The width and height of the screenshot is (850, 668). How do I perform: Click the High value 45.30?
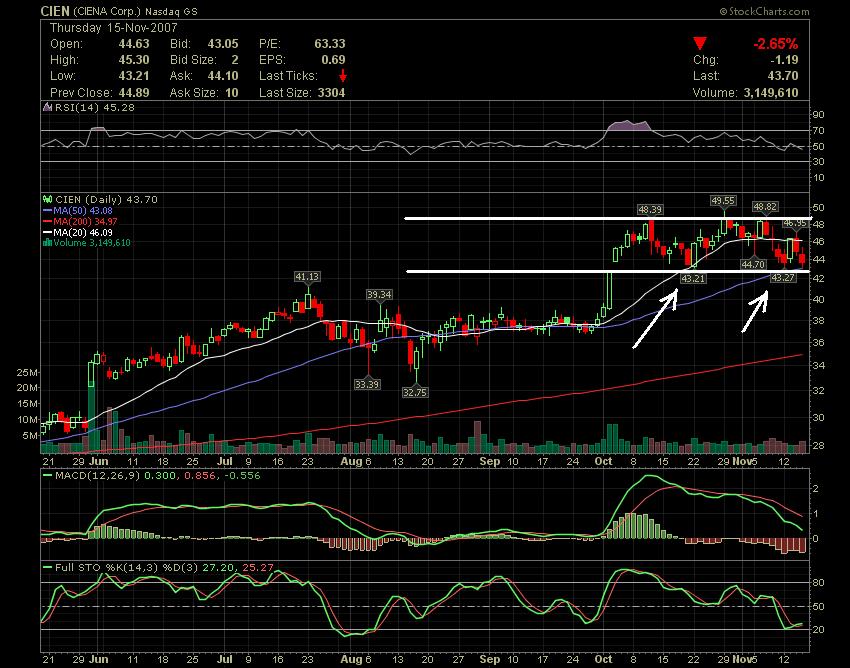(x=133, y=60)
